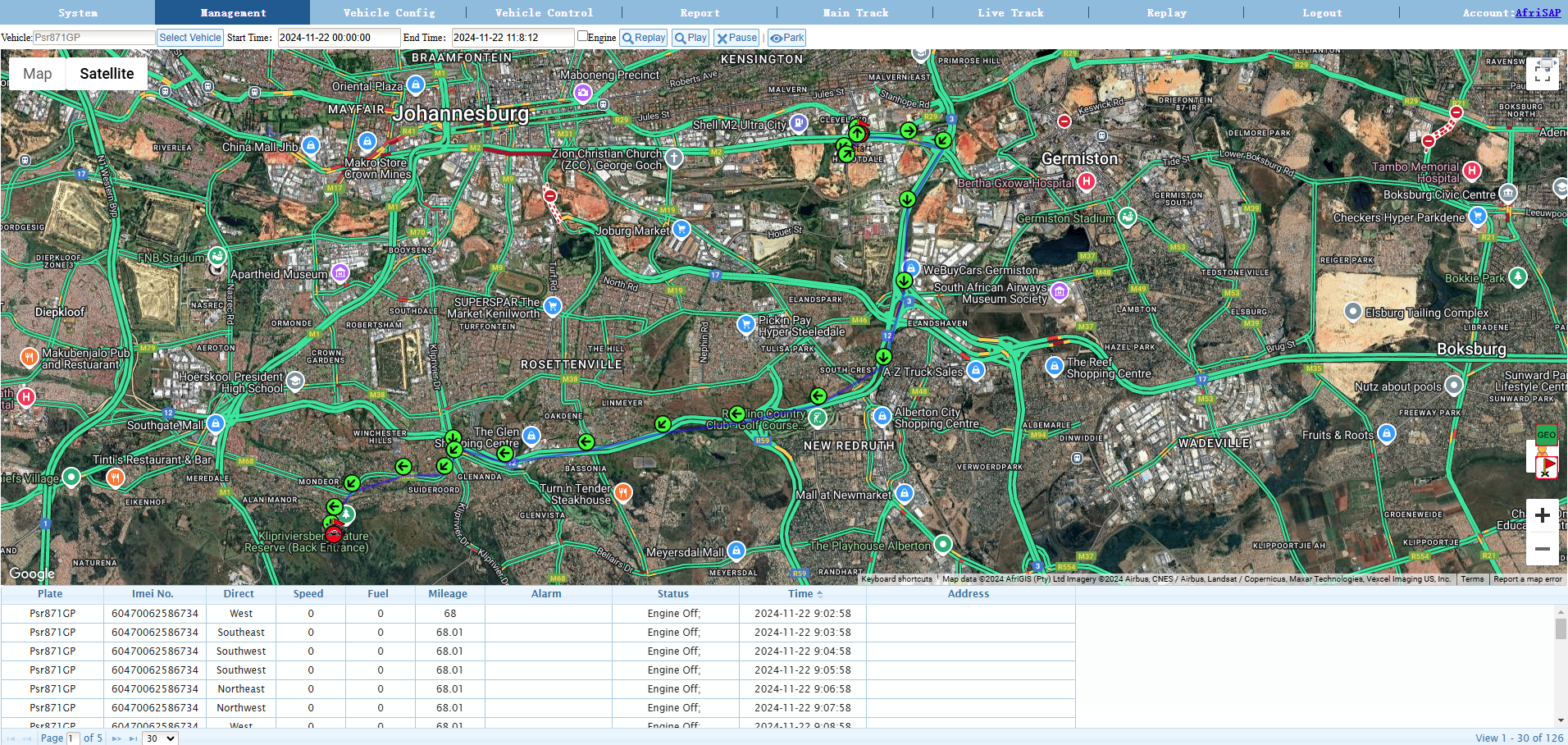Click Bertha Gxowa Hospital marker
Image resolution: width=1568 pixels, height=745 pixels.
[1087, 181]
